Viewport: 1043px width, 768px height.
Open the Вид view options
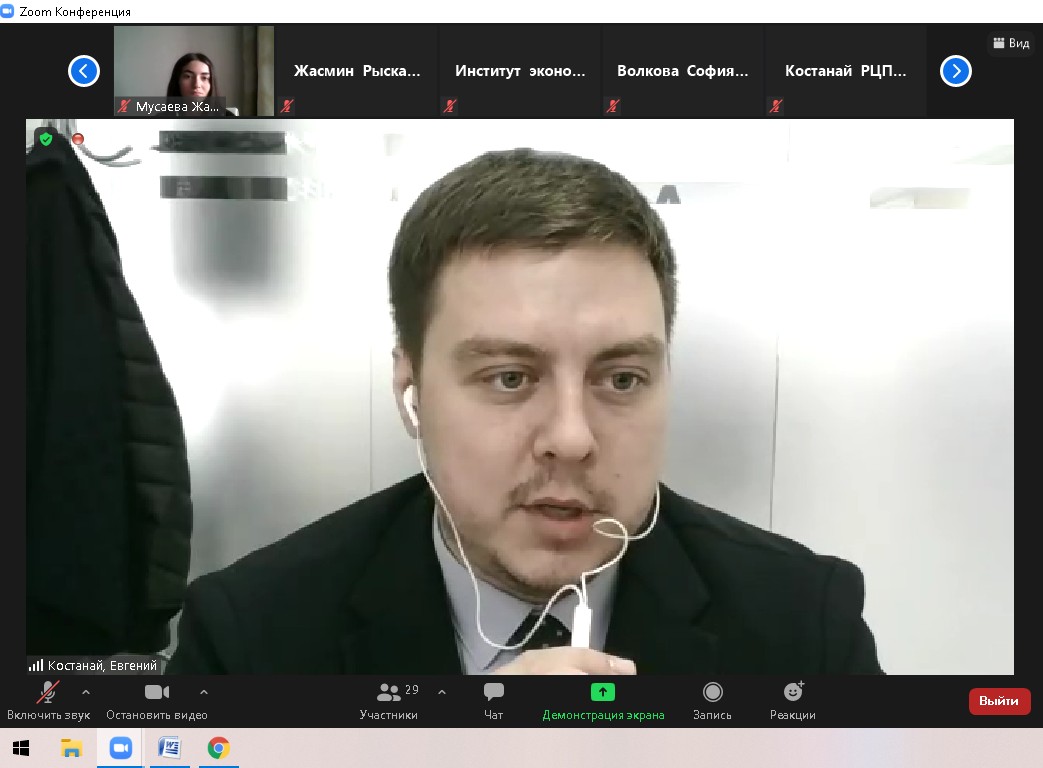point(1011,43)
